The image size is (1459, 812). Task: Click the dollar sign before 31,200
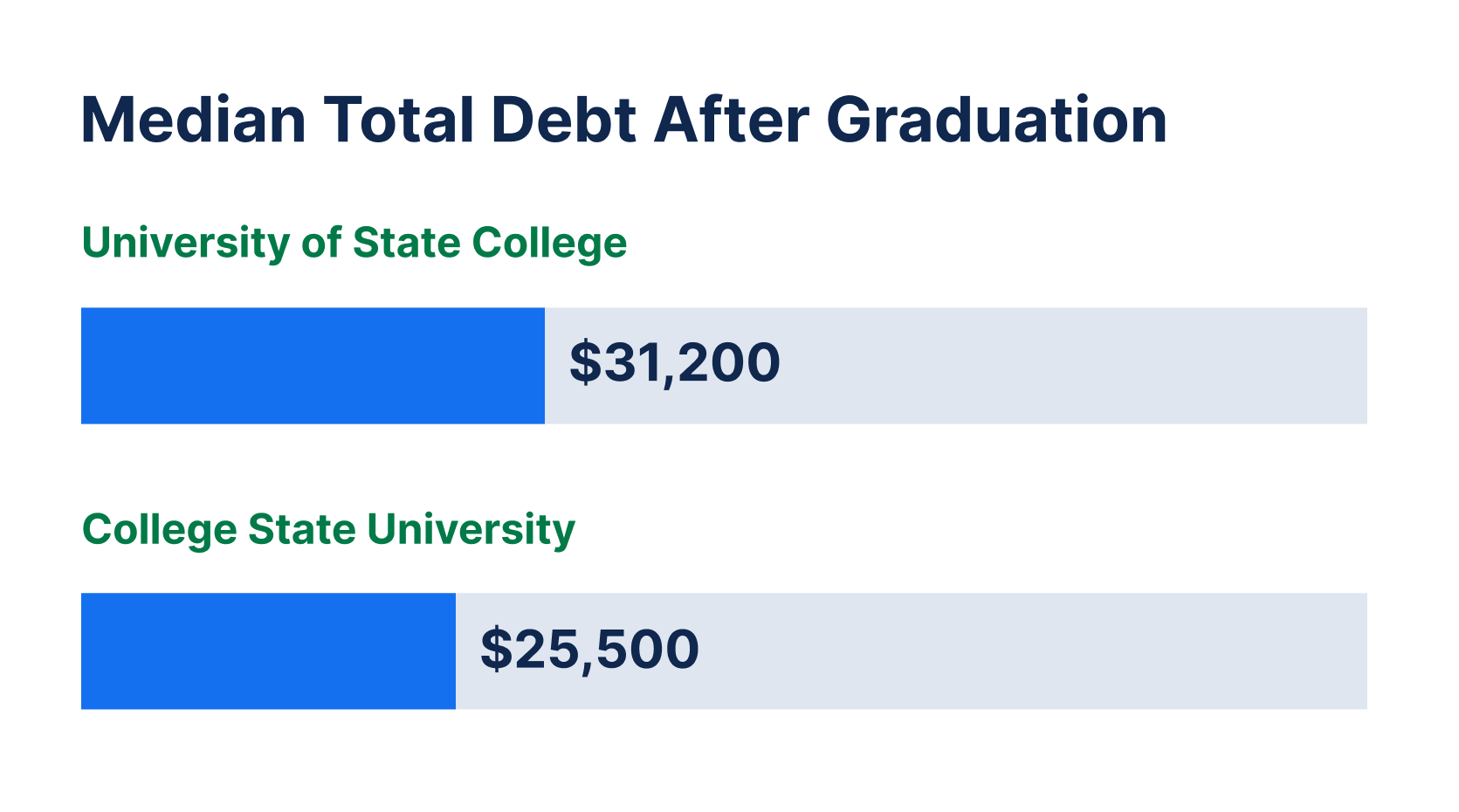click(585, 363)
